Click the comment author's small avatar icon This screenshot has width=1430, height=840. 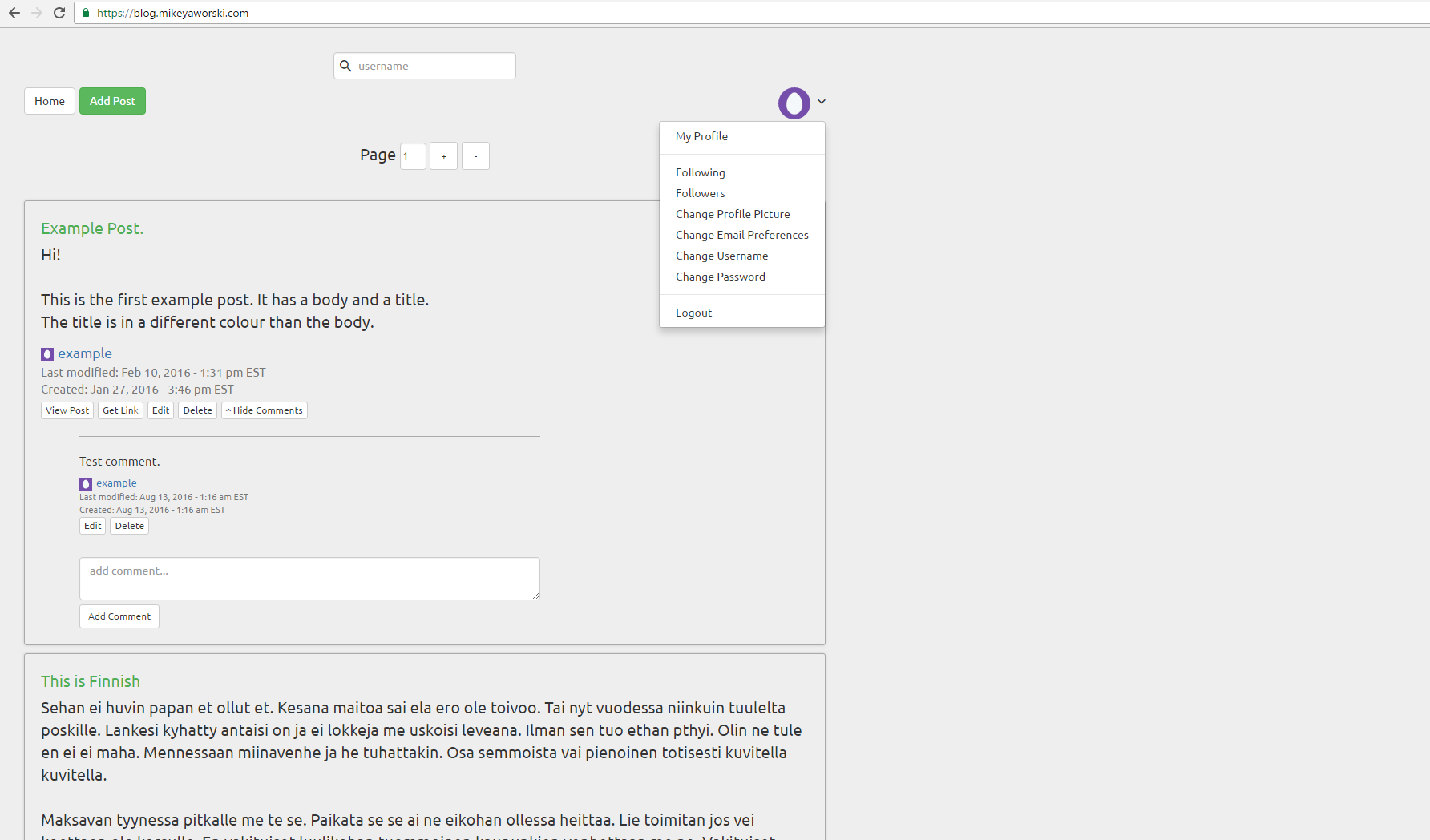(86, 484)
